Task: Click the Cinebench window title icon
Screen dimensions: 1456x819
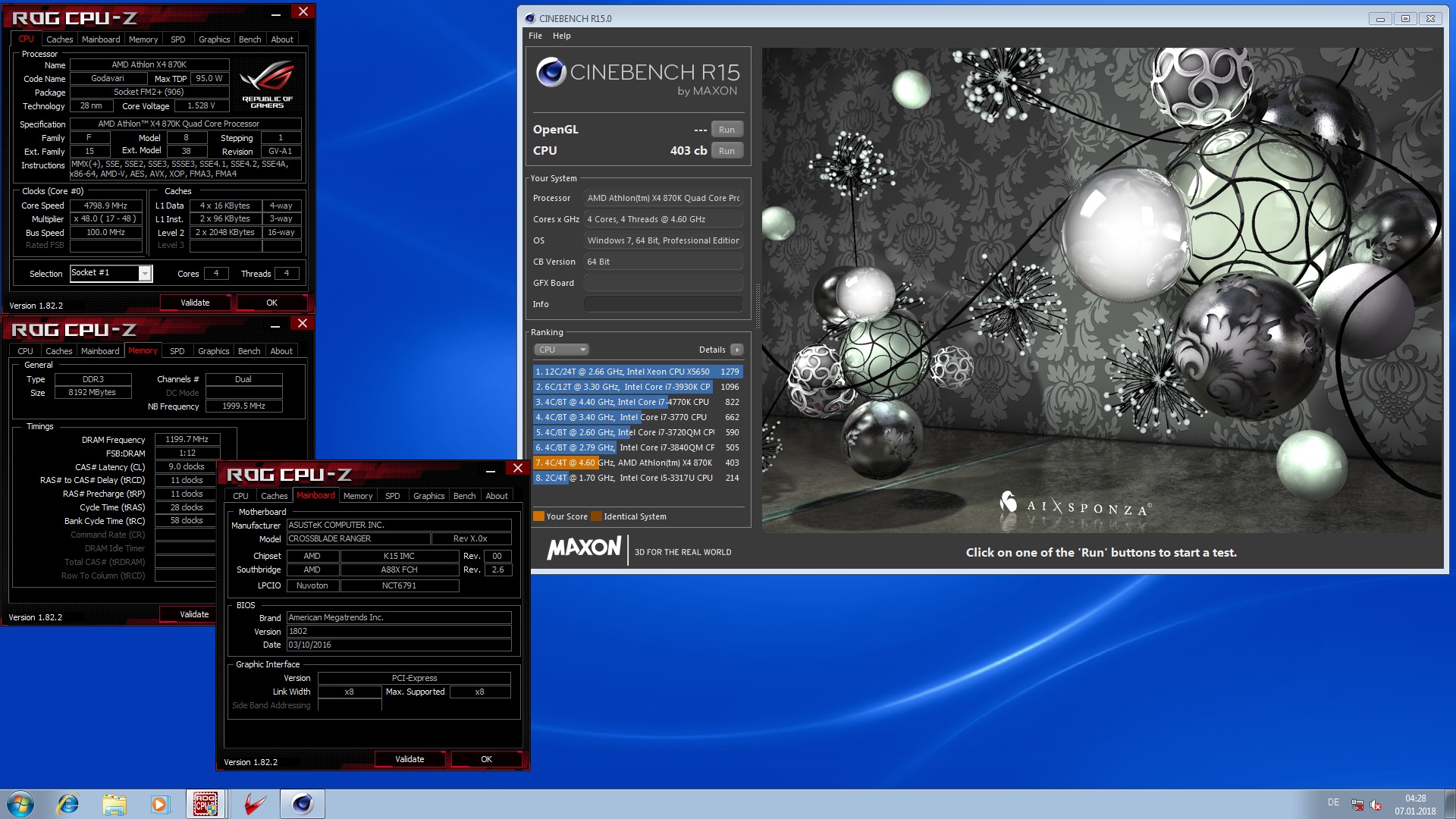Action: [530, 18]
